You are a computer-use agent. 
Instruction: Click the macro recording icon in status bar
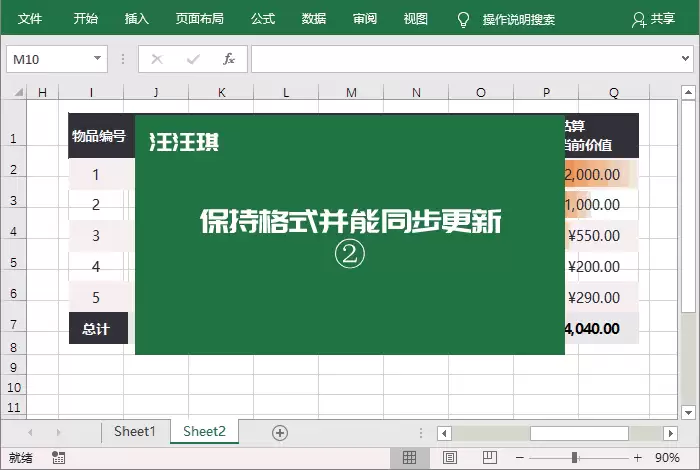[58, 458]
